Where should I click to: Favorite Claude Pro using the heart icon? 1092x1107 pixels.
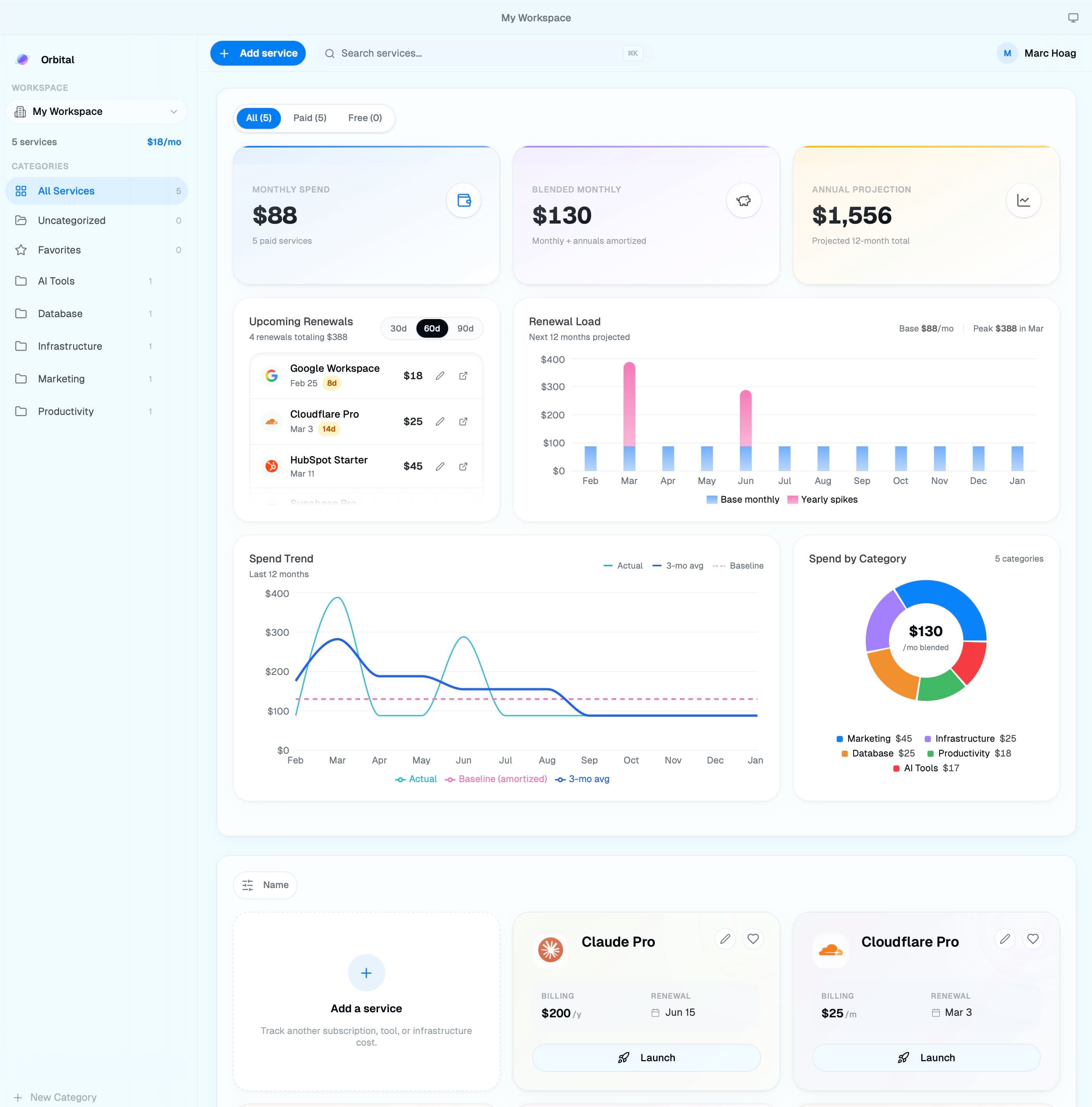752,939
